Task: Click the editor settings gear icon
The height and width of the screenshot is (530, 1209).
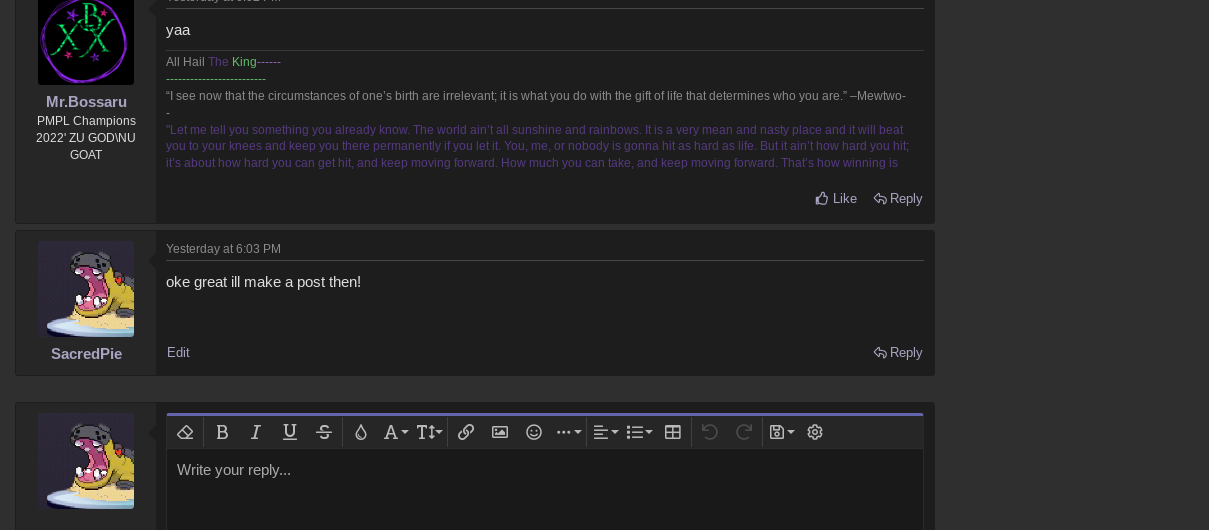Action: 815,432
